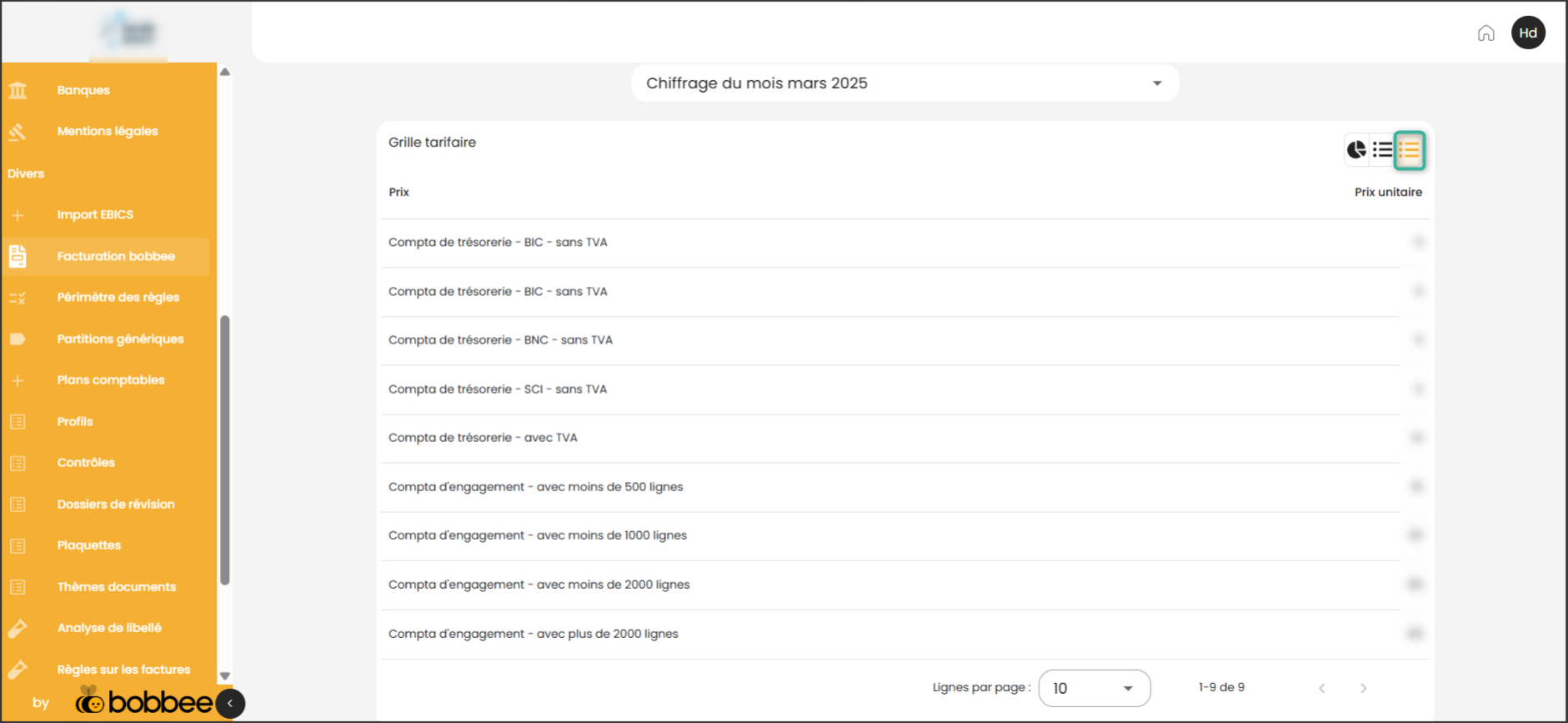This screenshot has width=1568, height=723.
Task: Open the Chiffrage du mois mars 2025 dropdown
Action: tap(904, 83)
